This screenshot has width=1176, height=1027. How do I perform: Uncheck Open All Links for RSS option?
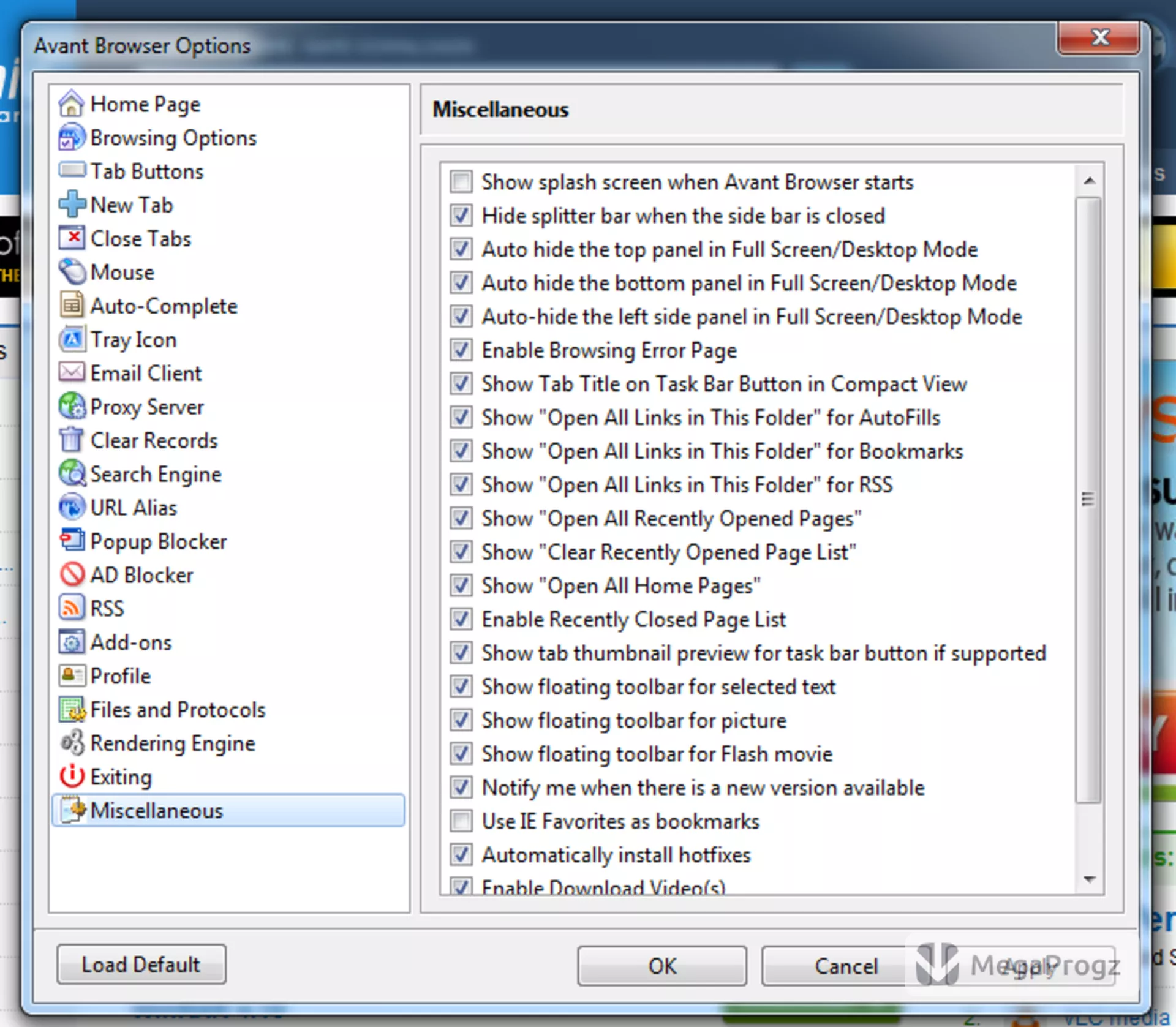(x=461, y=484)
